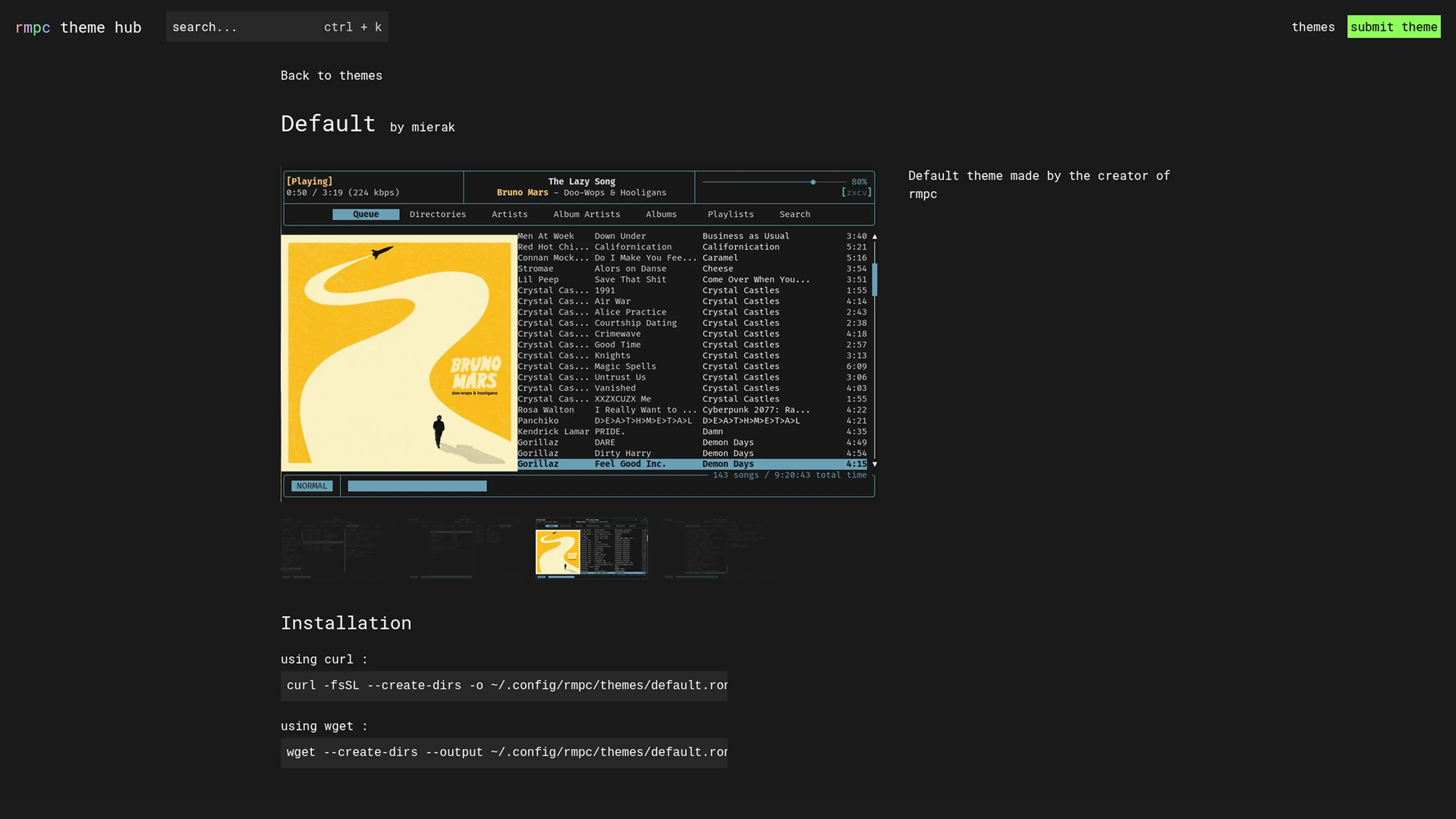Viewport: 1456px width, 819px height.
Task: Open the themes navigation link
Action: click(1313, 27)
